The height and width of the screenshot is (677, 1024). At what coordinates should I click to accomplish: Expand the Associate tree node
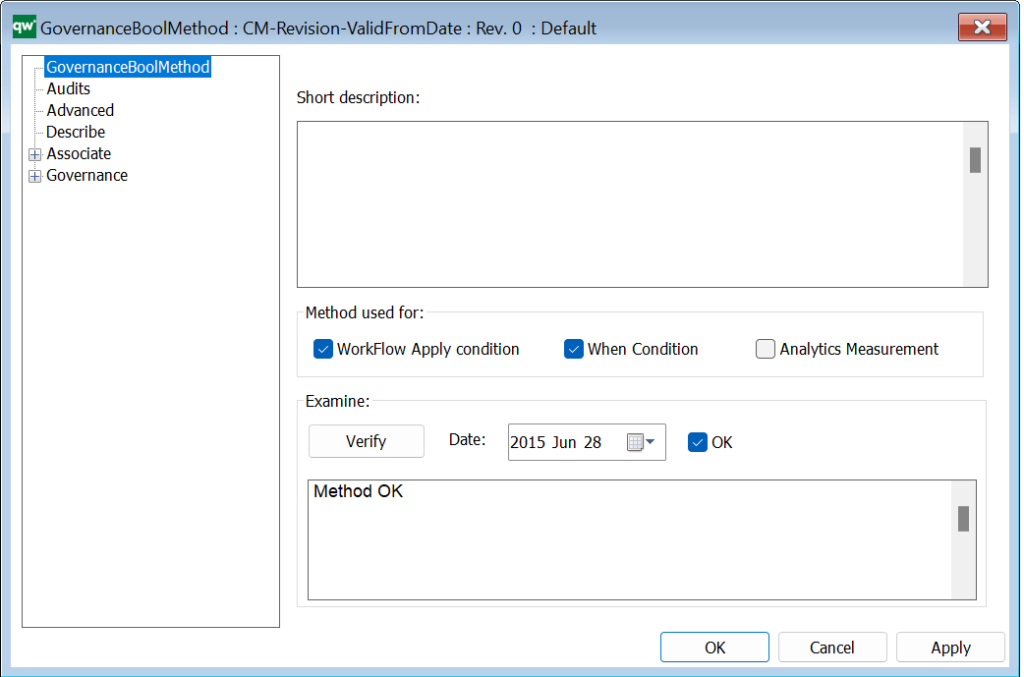point(35,154)
